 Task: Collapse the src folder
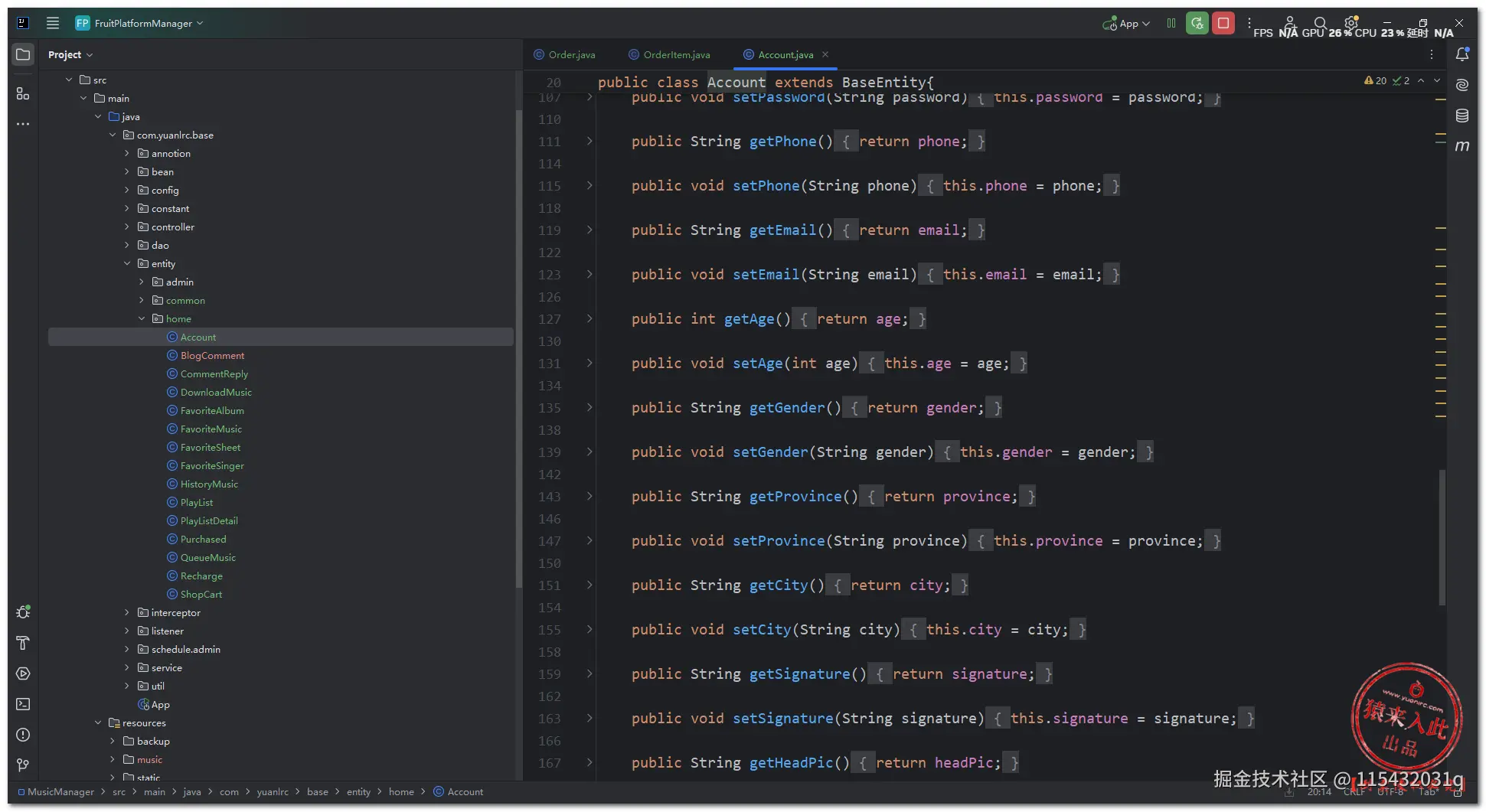69,80
